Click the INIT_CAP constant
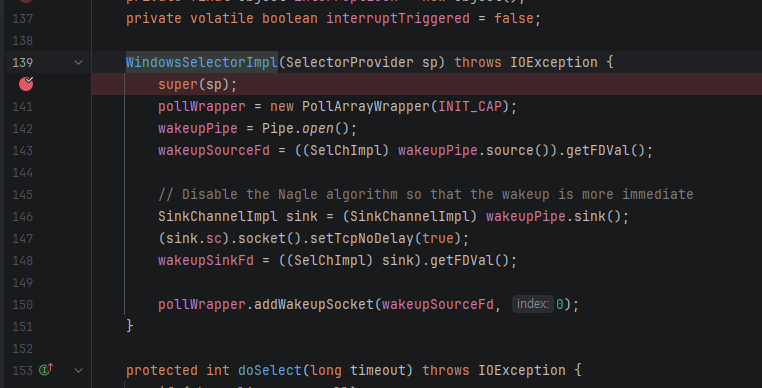The height and width of the screenshot is (388, 762). [470, 106]
